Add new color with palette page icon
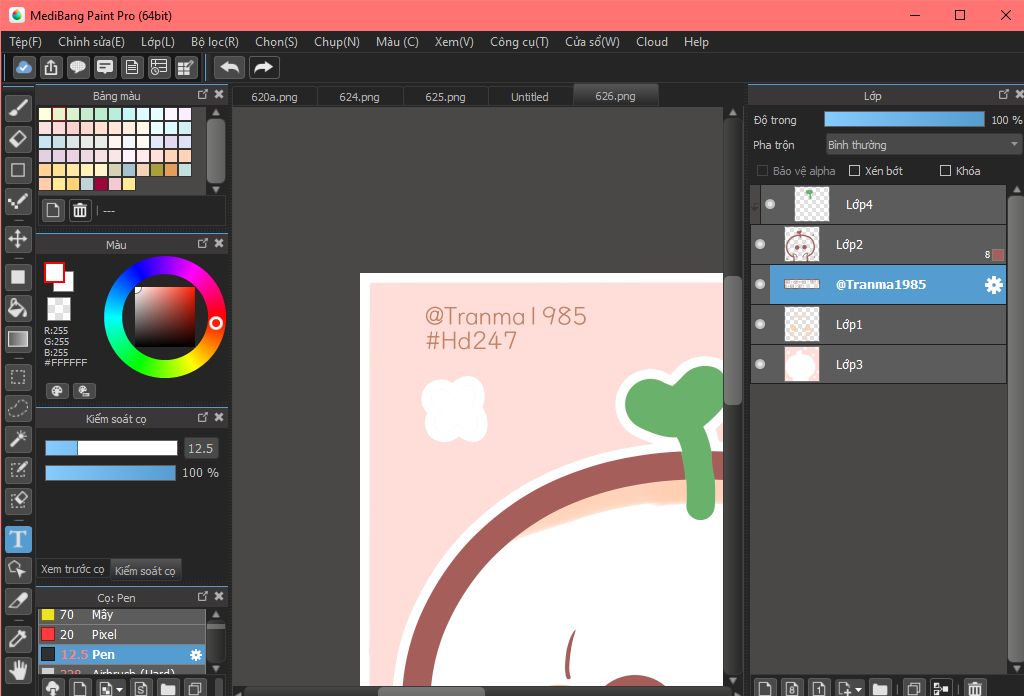 click(x=53, y=210)
